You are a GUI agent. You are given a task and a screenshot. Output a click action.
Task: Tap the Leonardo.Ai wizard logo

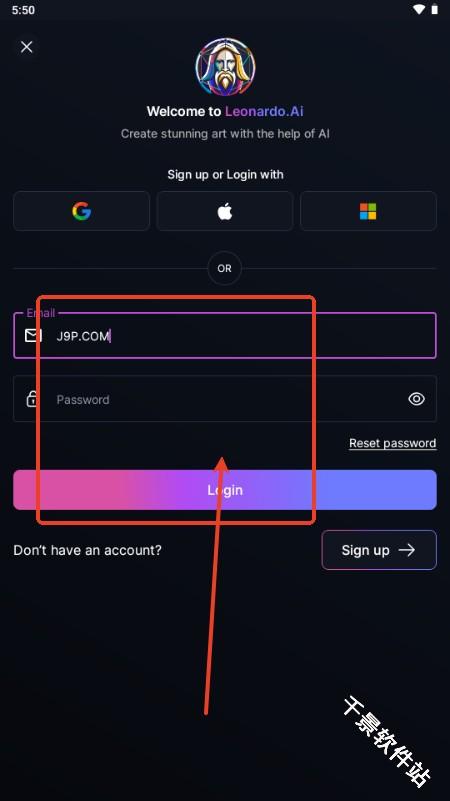(225, 67)
